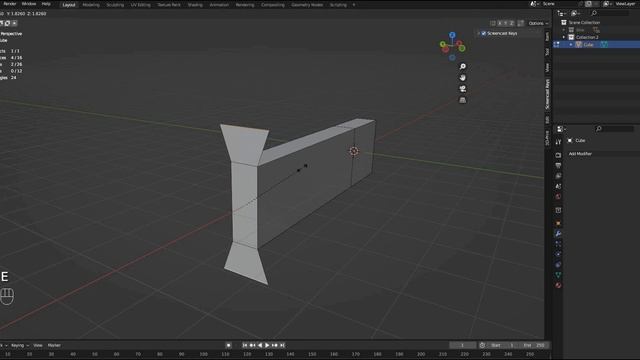This screenshot has height=360, width=640.
Task: Switch to the Sculpting workspace tab
Action: tap(115, 5)
